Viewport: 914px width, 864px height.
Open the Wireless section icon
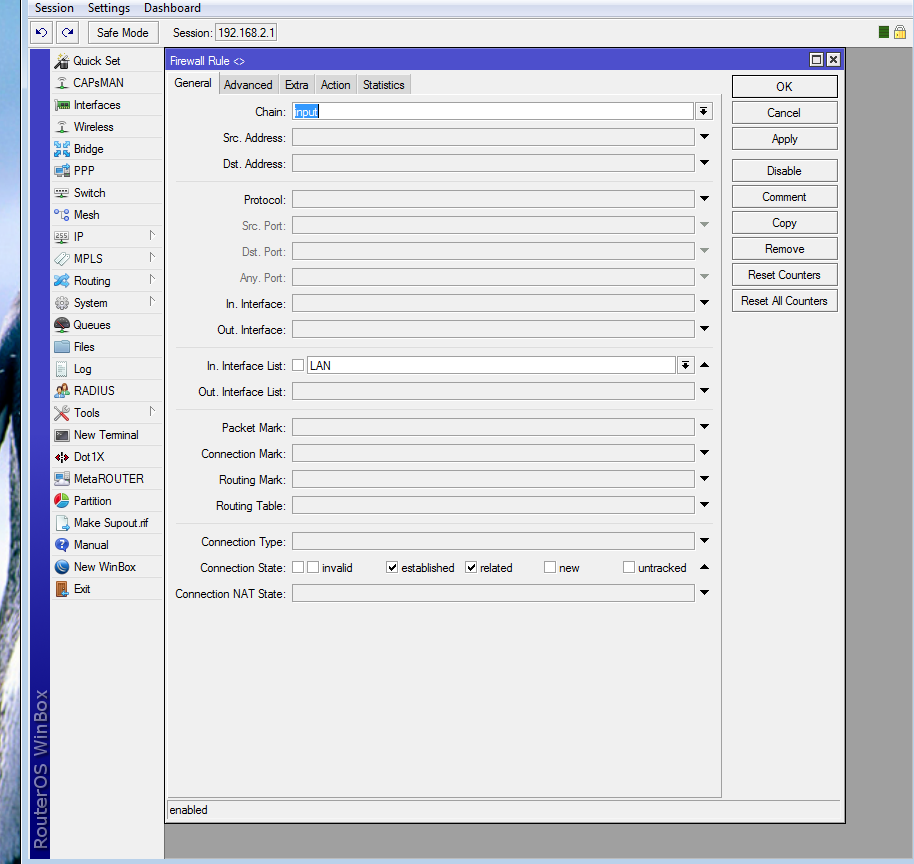[62, 127]
